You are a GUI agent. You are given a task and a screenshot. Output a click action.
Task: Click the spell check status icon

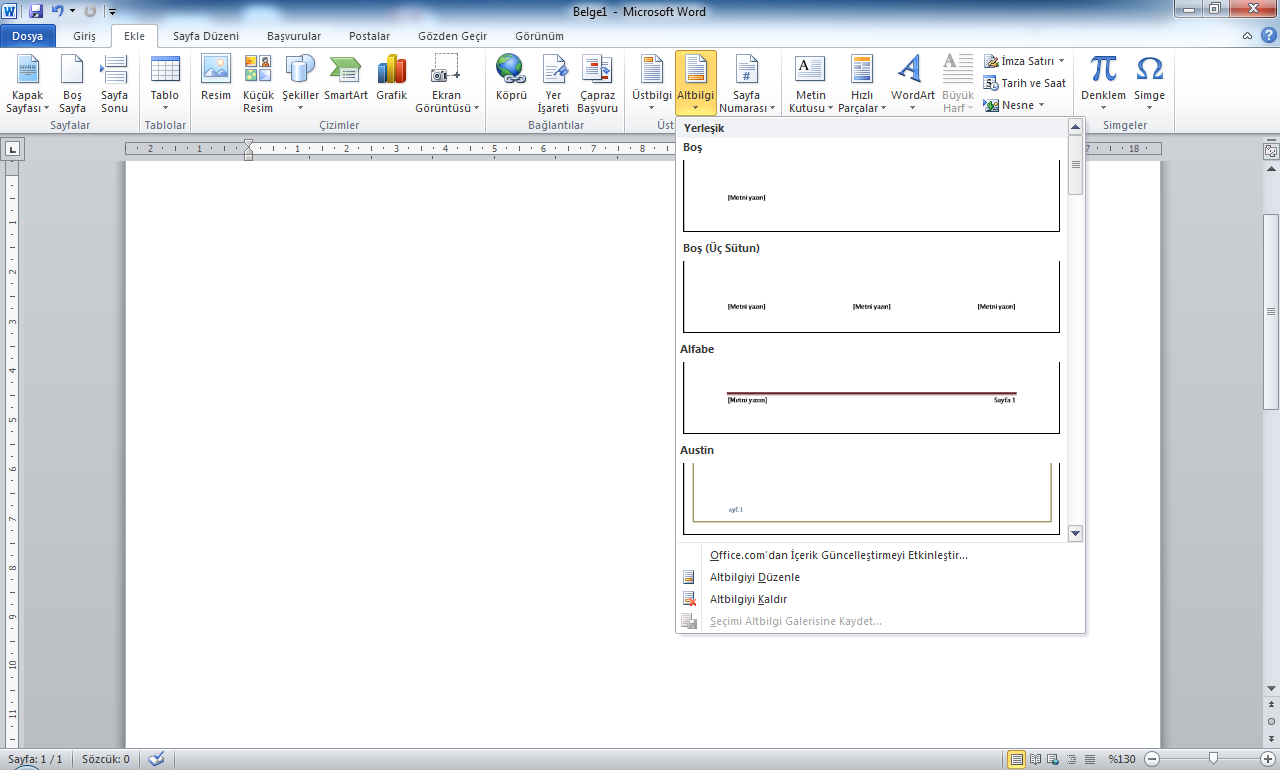tap(155, 759)
